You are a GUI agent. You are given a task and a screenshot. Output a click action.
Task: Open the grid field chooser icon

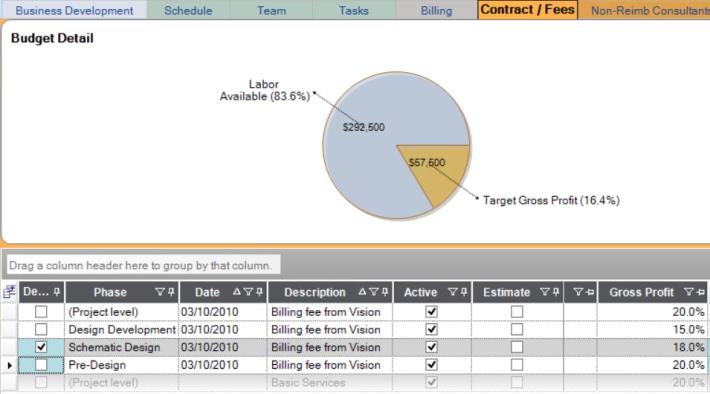click(9, 292)
